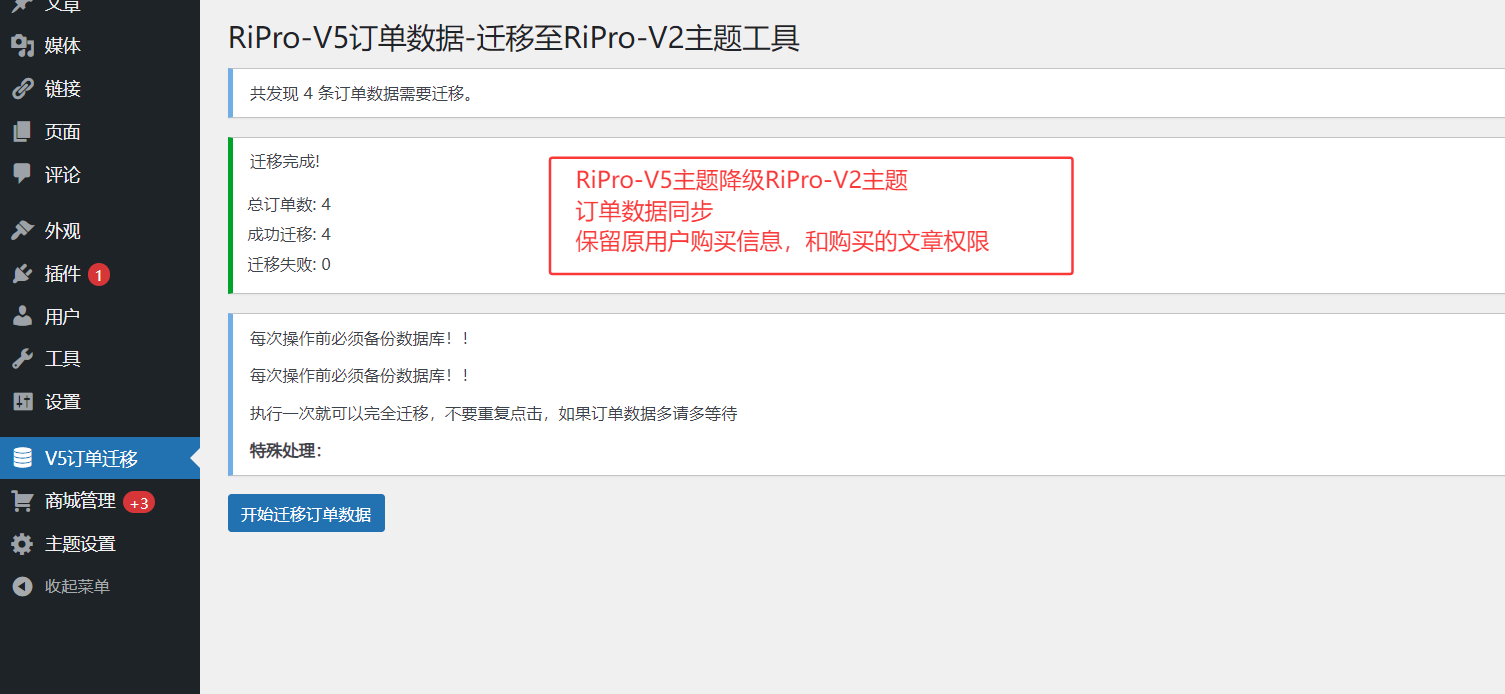Click the 主题设置 gear icon
Viewport: 1505px width, 694px height.
(x=23, y=544)
